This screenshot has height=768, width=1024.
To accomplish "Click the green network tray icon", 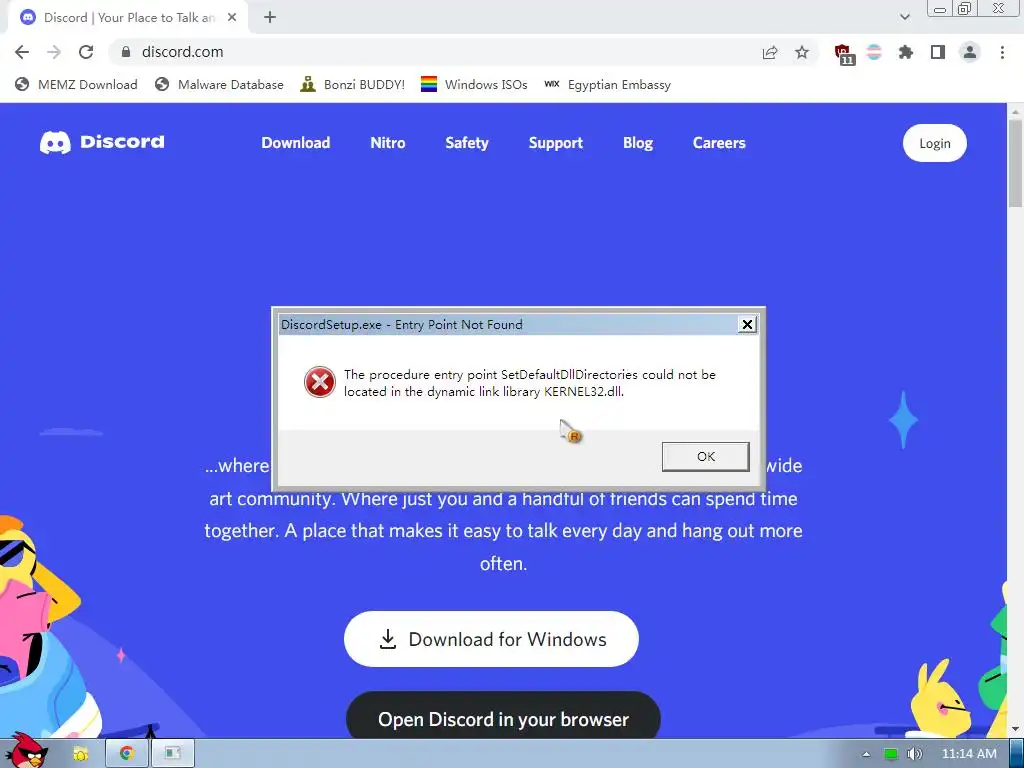I will tap(890, 754).
